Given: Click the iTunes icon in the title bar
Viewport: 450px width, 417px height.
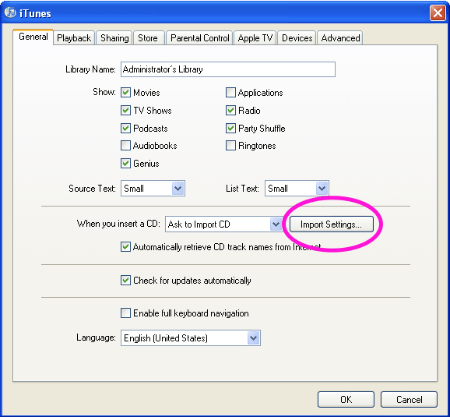Looking at the screenshot, I should click(x=10, y=13).
